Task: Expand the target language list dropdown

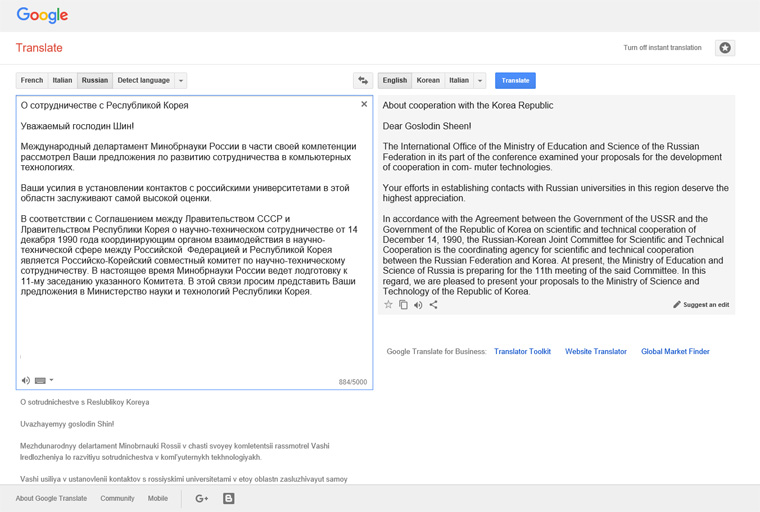Action: coord(480,80)
